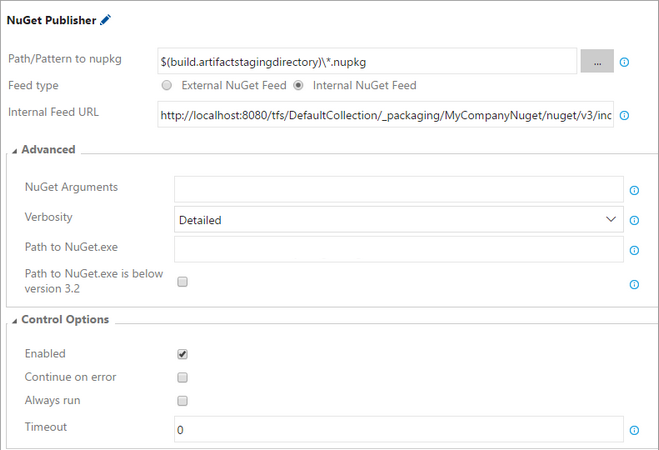Click the browse ellipsis button for nupkg path

click(597, 61)
